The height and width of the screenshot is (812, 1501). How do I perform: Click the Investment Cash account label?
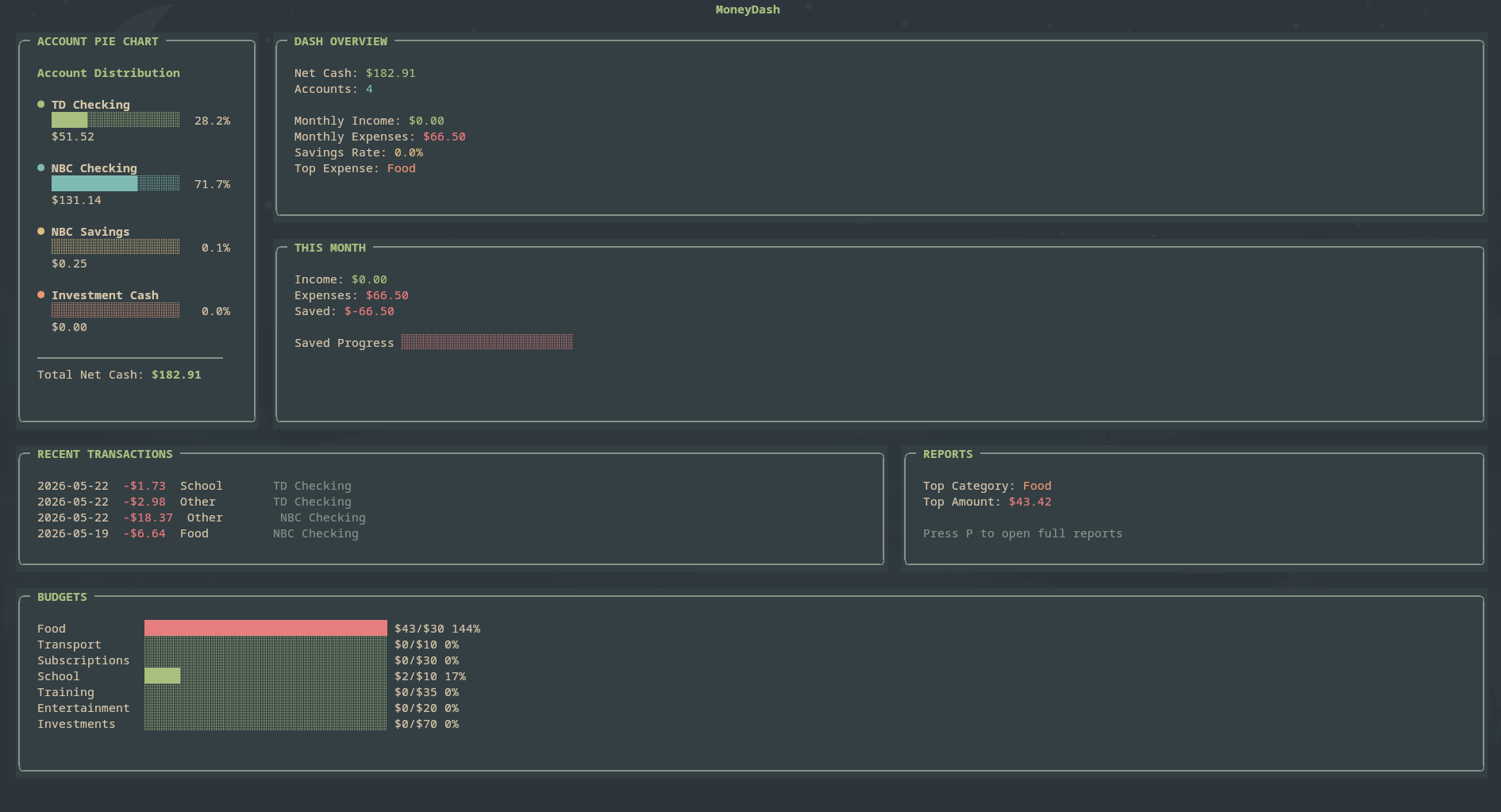point(105,295)
